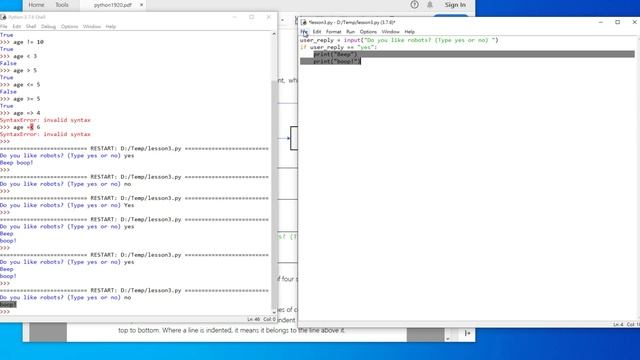The height and width of the screenshot is (360, 640).
Task: Maximize the Python Shell window
Action: point(251,17)
